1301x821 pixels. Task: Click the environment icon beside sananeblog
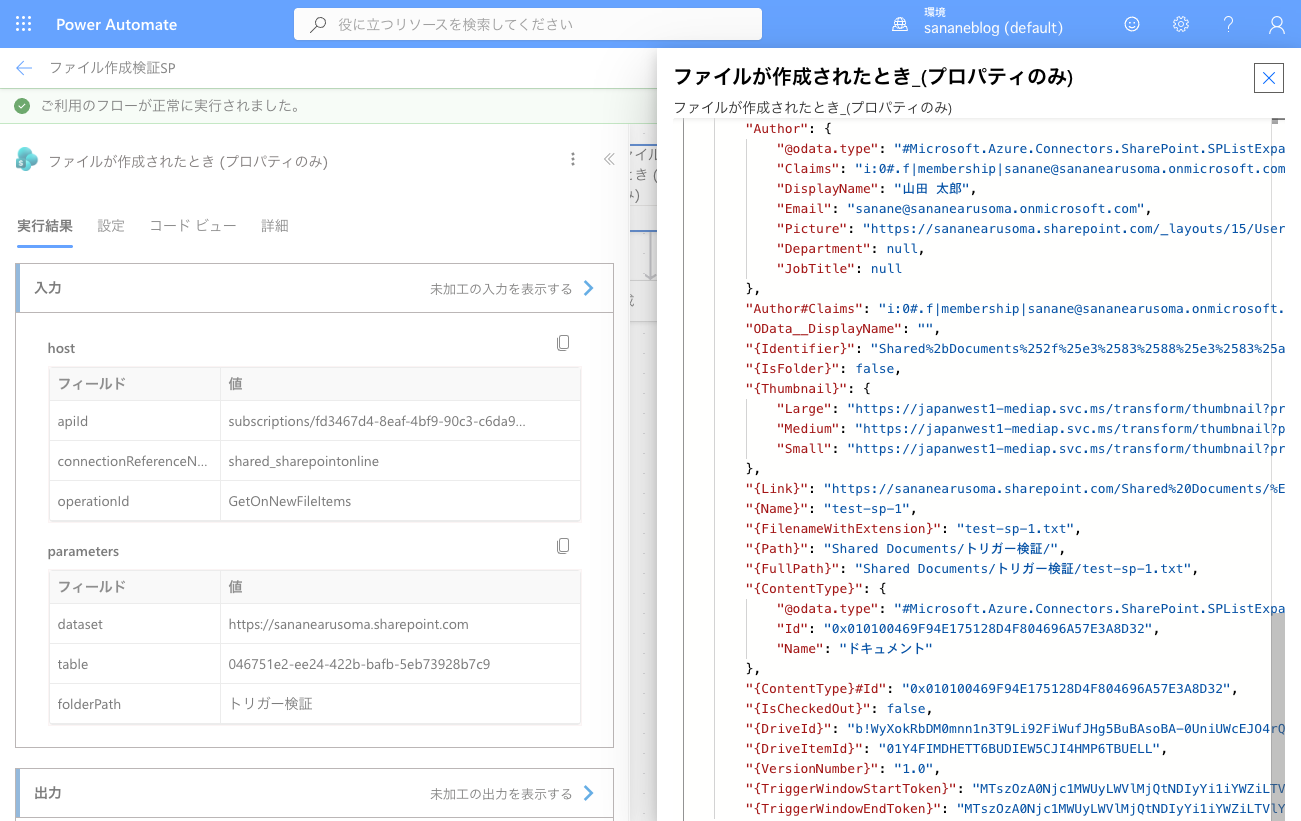coord(900,24)
